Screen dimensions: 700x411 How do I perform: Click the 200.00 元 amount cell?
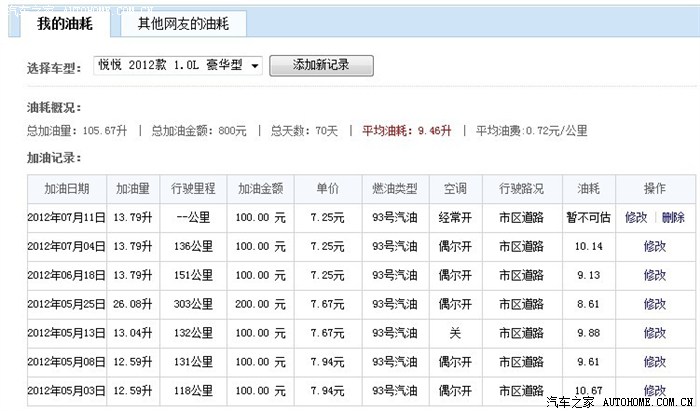[260, 304]
